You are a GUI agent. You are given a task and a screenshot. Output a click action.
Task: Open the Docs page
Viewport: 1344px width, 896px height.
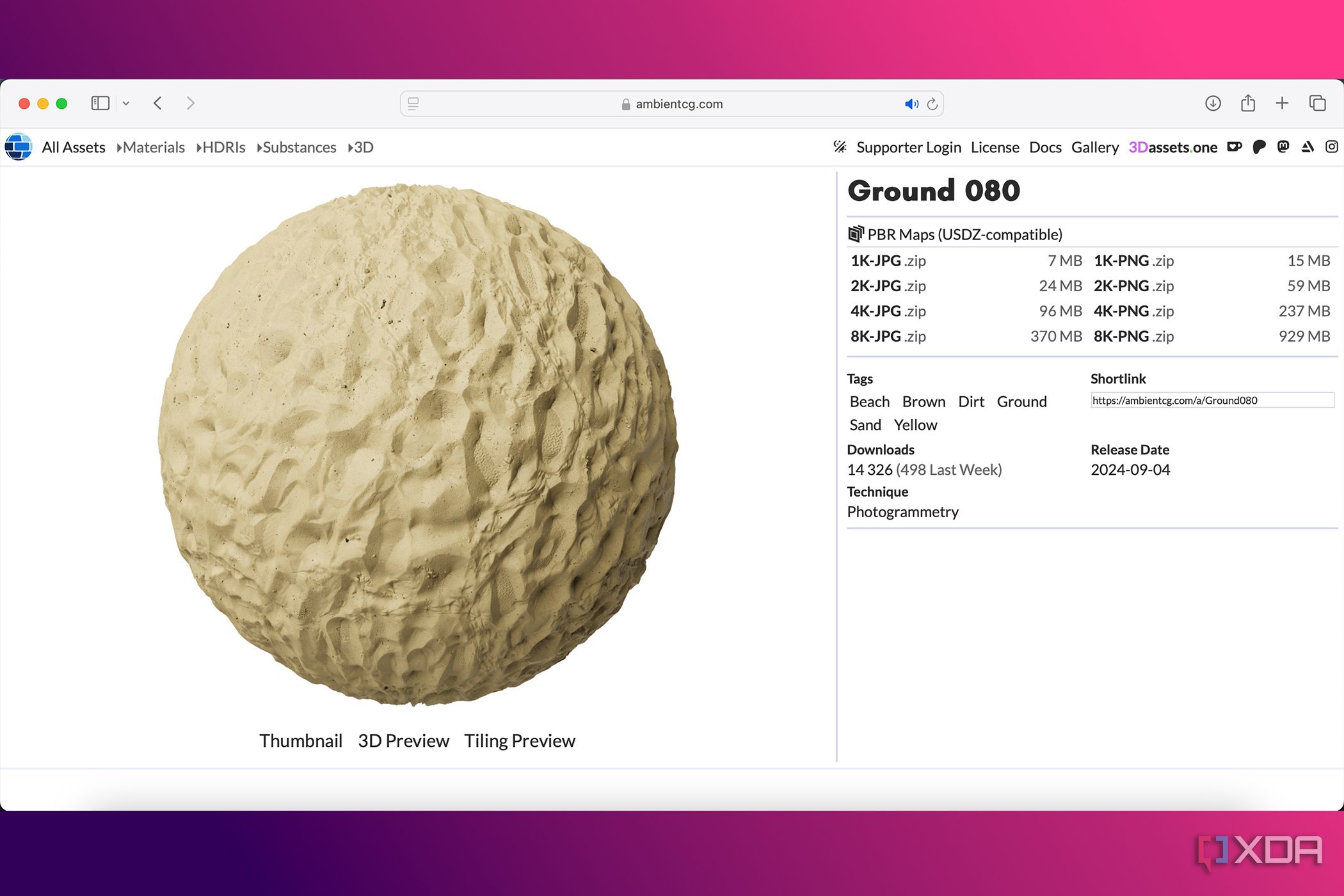point(1045,147)
